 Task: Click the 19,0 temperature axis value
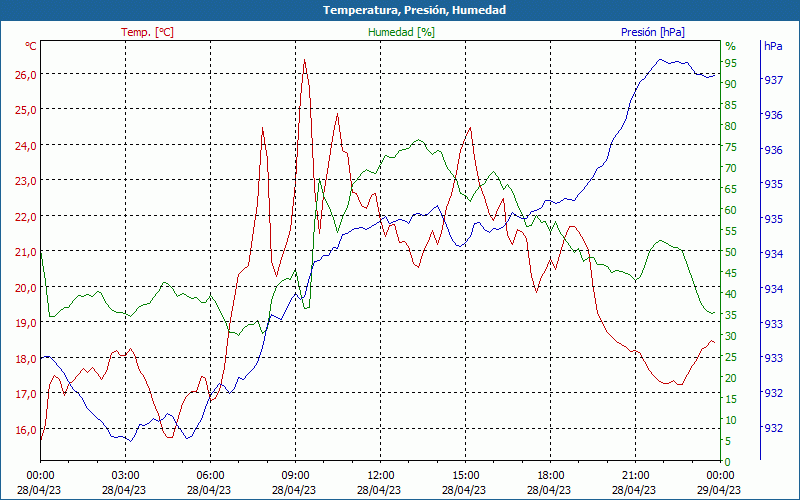click(27, 323)
